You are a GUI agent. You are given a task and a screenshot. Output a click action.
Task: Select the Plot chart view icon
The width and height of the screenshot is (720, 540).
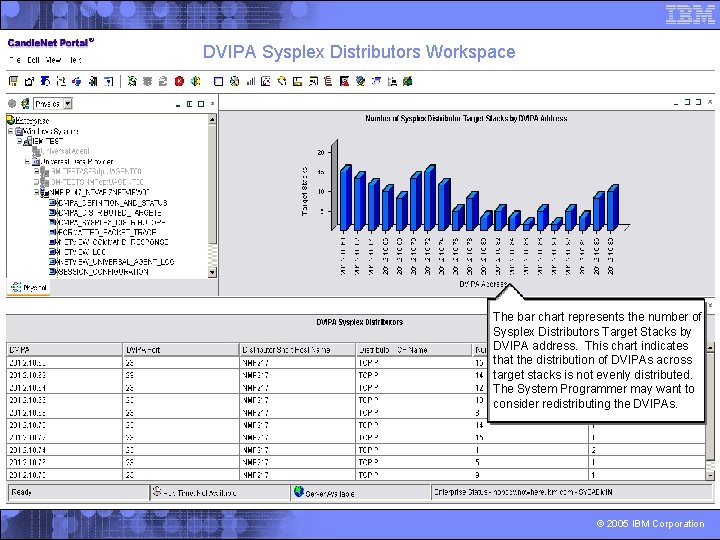[x=266, y=81]
